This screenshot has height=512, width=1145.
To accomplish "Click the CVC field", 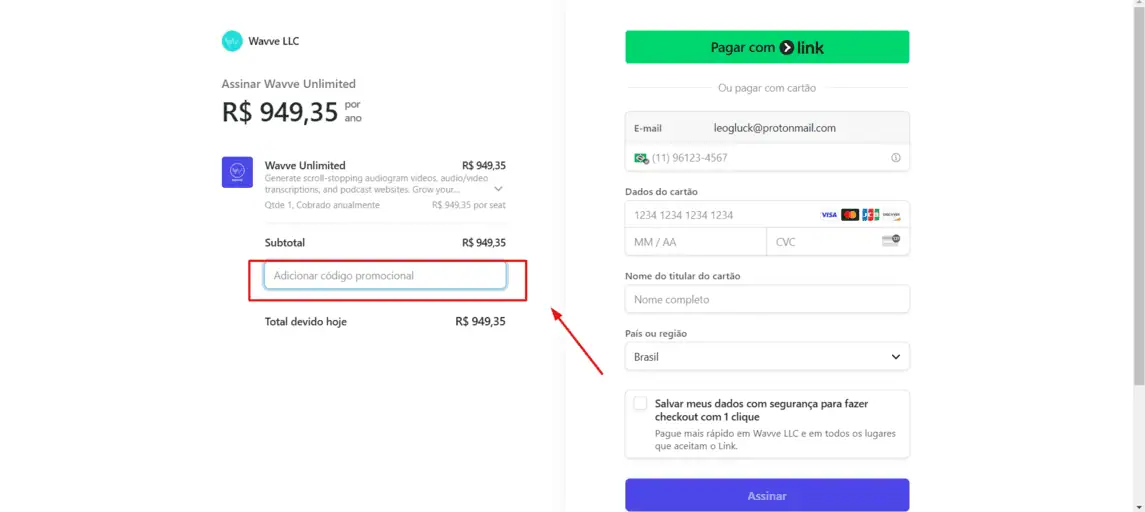I will pos(838,242).
